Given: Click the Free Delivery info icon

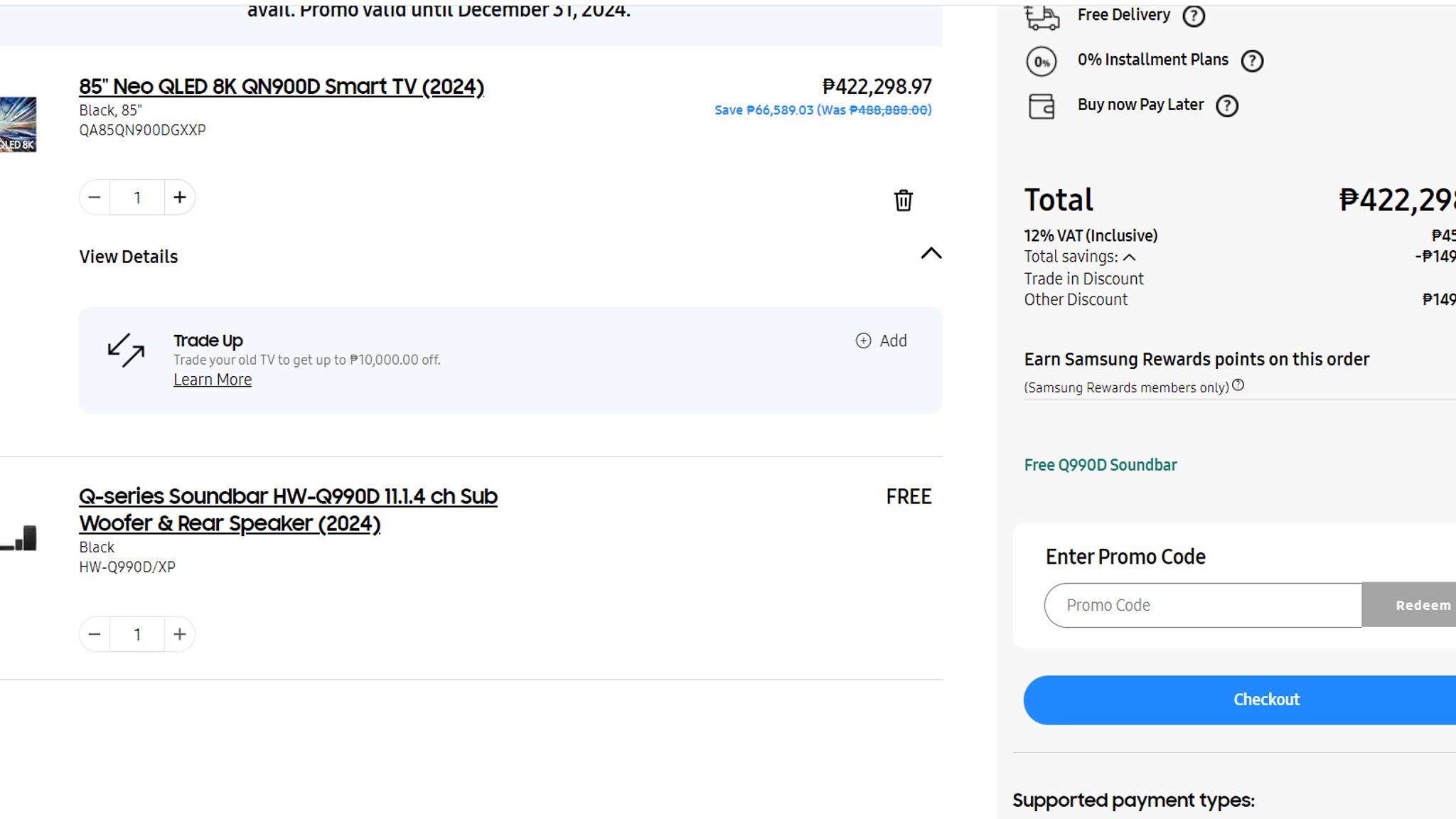Looking at the screenshot, I should coord(1193,15).
